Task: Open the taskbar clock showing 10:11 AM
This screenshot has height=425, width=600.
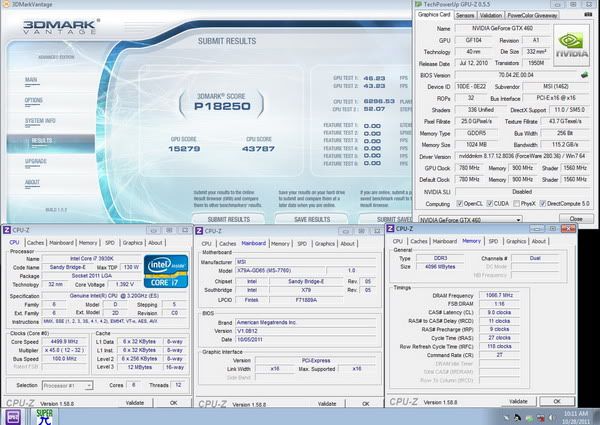Action: click(x=575, y=417)
